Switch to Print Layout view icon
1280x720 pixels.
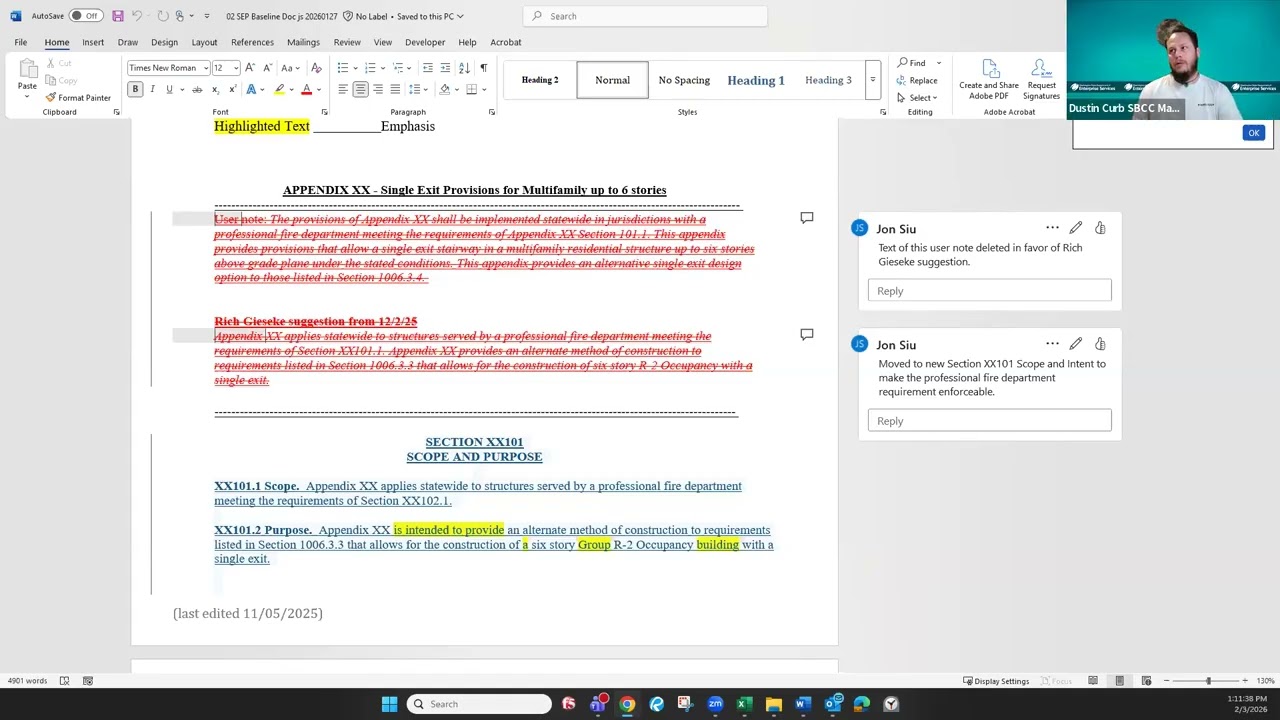point(1120,681)
